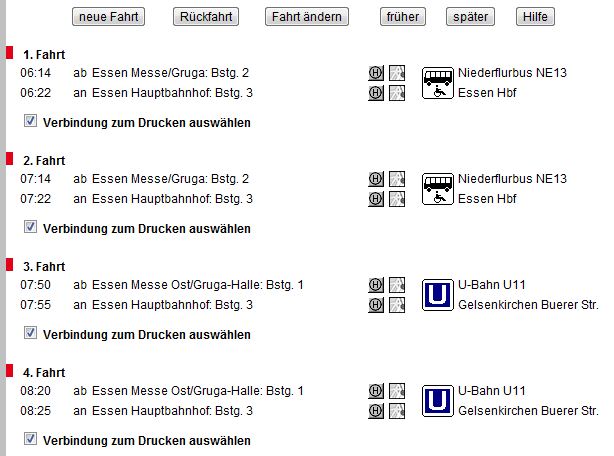
Task: Click the U-Bahn U11 icon in 3. Fahrt
Action: [x=436, y=294]
